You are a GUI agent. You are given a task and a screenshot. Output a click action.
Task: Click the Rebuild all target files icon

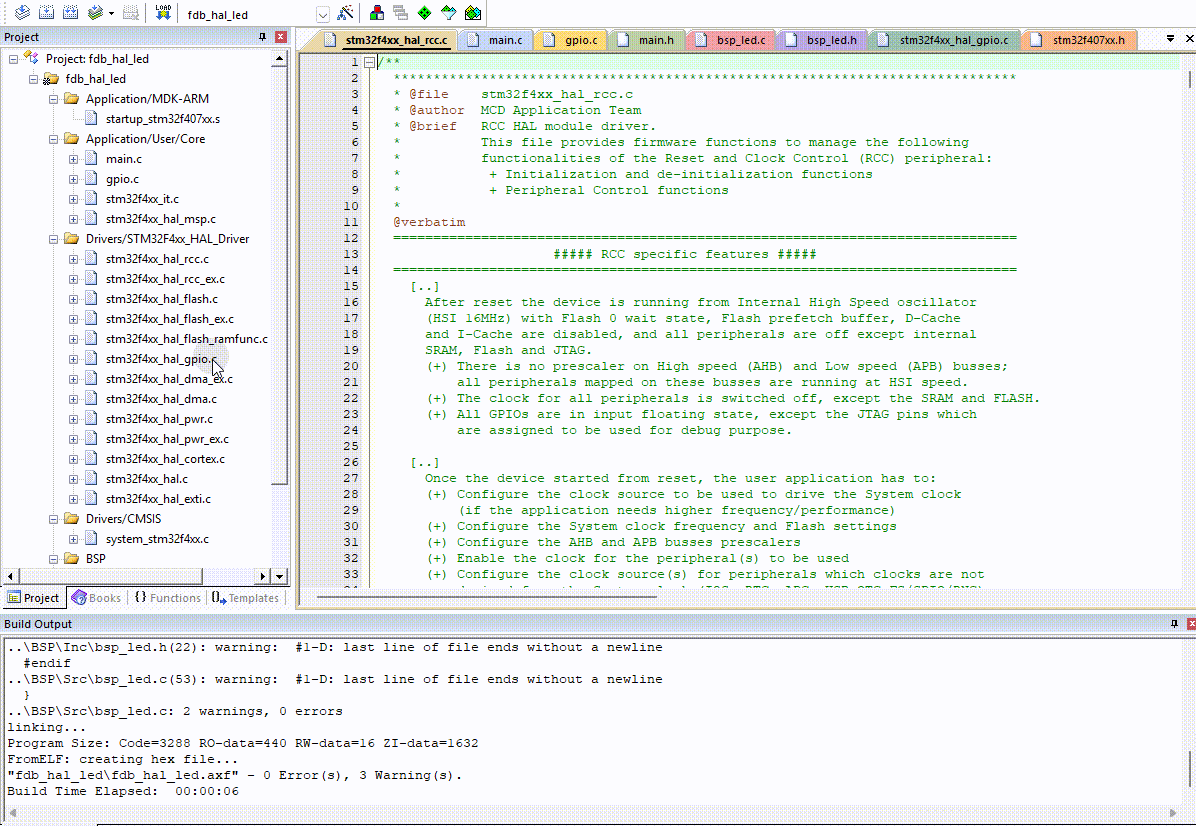tap(71, 13)
